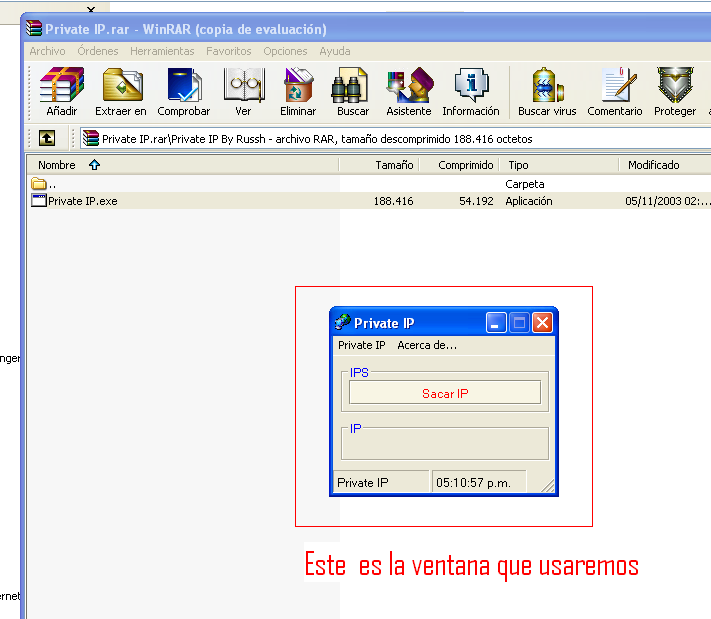Click the Añadir toolbar icon

pos(62,84)
